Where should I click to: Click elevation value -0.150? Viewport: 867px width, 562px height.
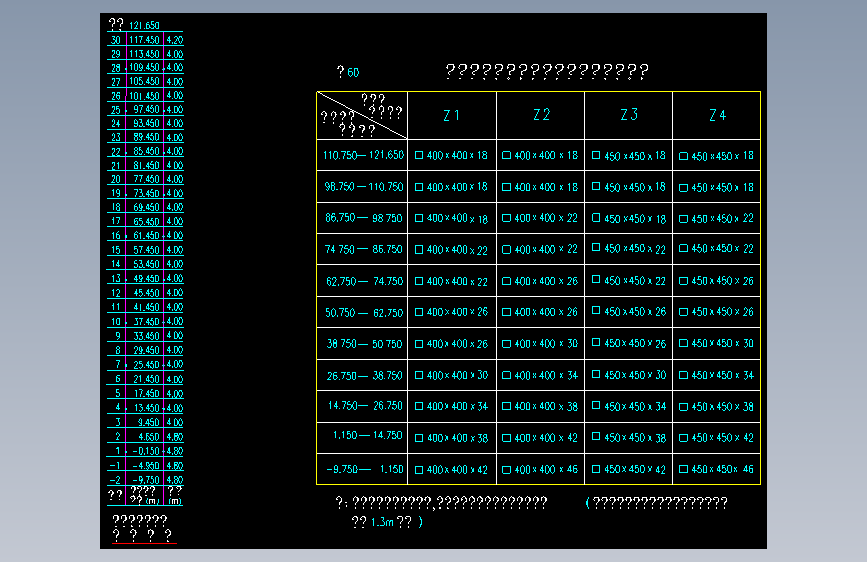[146, 451]
